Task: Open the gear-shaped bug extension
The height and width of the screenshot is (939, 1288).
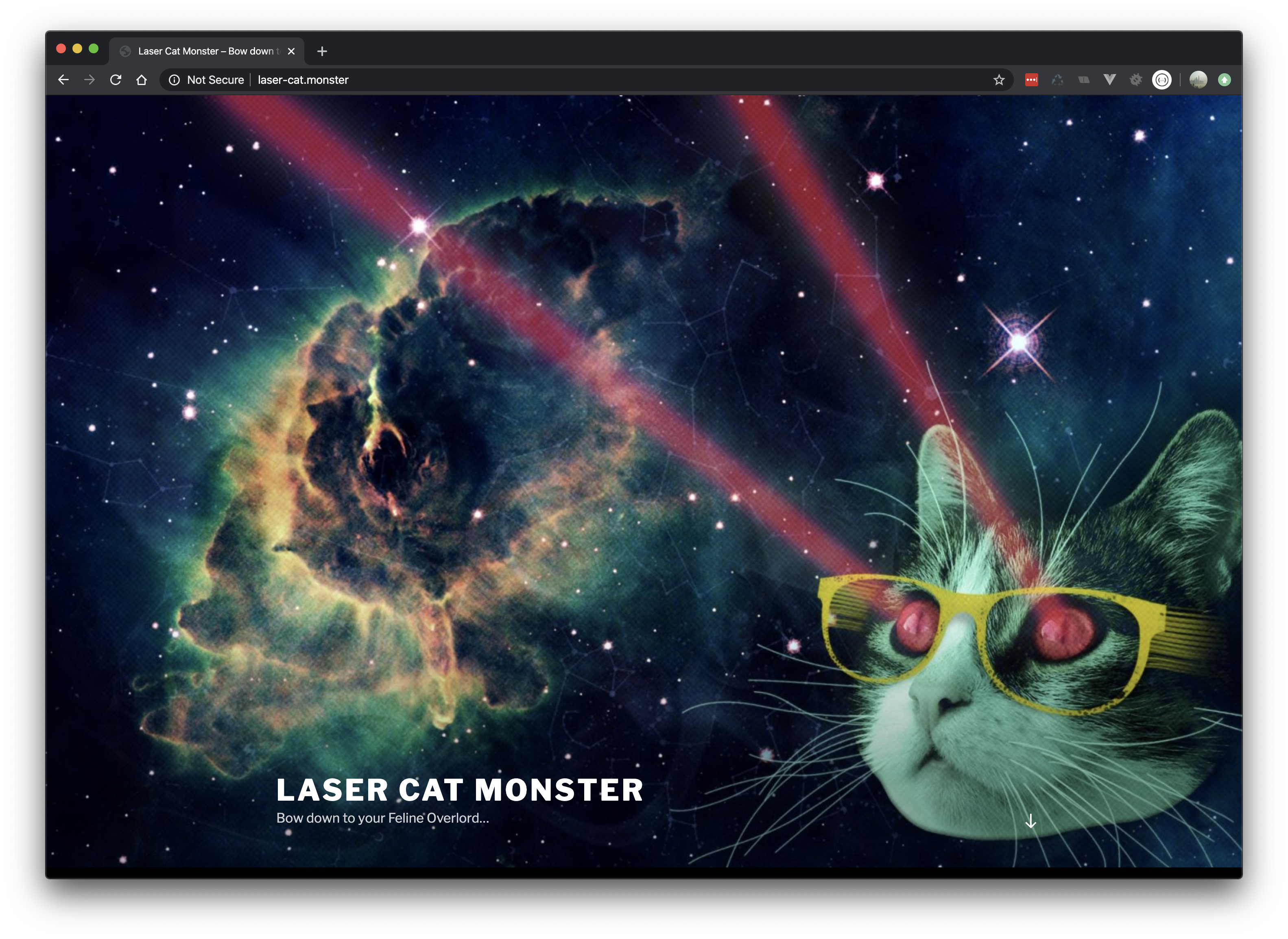Action: 1136,80
